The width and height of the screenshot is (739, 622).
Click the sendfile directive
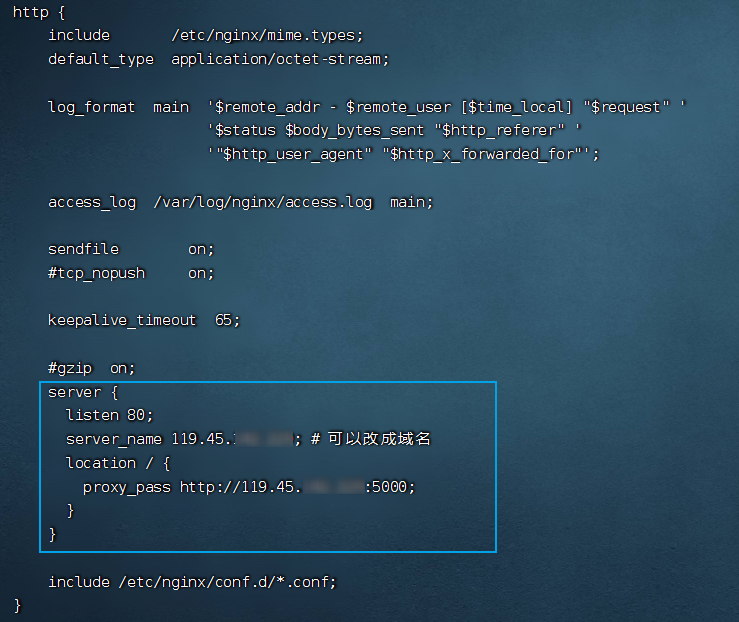pyautogui.click(x=83, y=249)
